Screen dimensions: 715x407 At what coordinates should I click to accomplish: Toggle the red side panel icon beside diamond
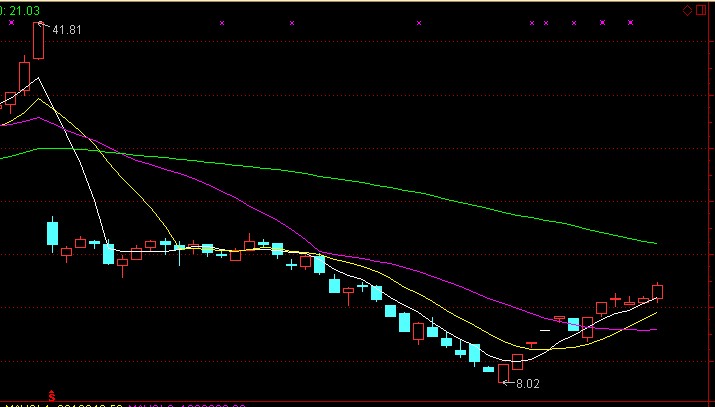[699, 10]
